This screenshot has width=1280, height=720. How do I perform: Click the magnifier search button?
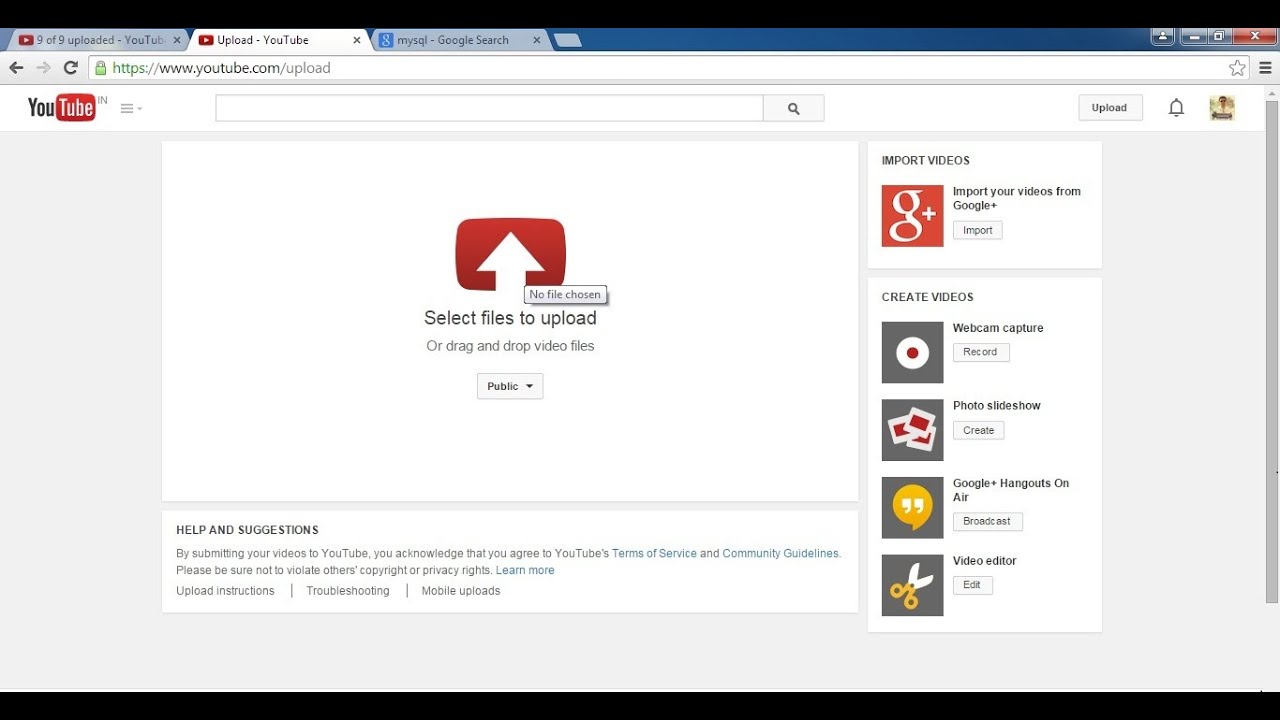click(794, 108)
